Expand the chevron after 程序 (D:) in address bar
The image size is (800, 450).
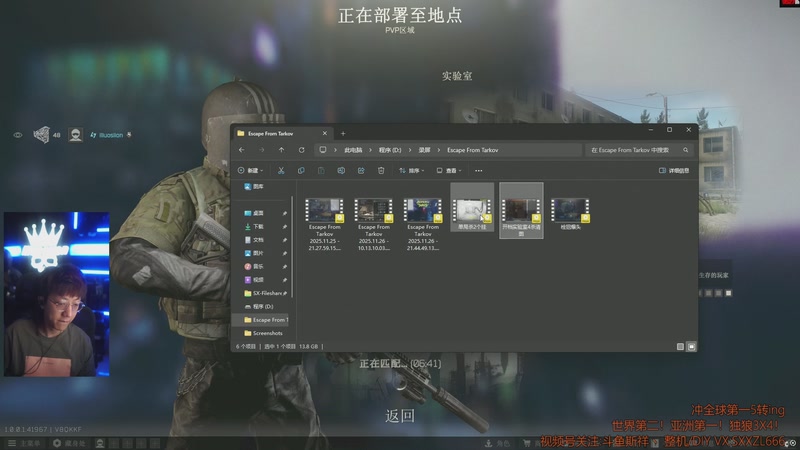(410, 150)
